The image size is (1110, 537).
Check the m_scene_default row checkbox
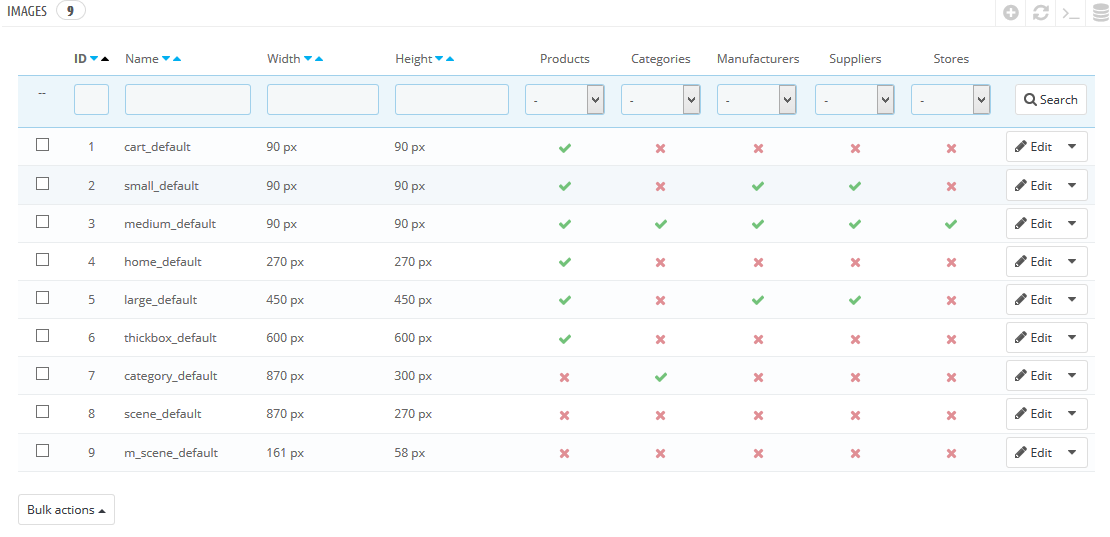click(42, 450)
